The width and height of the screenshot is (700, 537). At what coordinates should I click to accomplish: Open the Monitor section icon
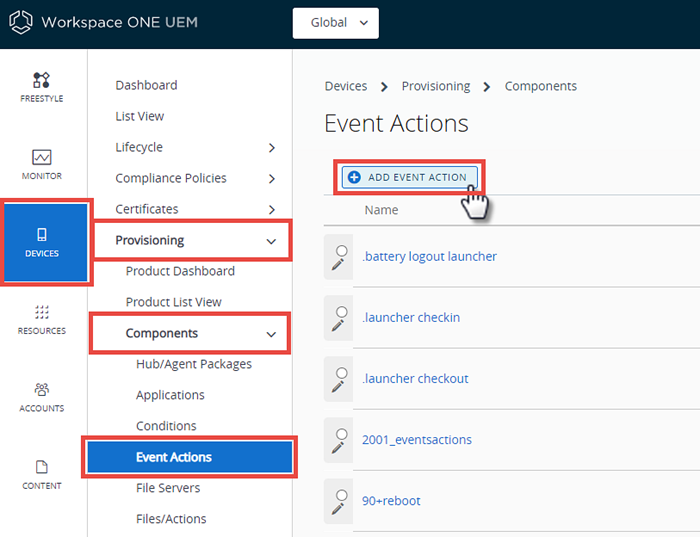coord(42,157)
